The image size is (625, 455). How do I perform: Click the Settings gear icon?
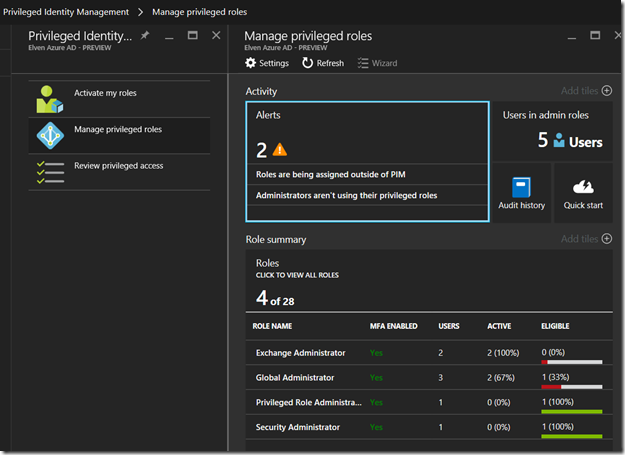[251, 63]
